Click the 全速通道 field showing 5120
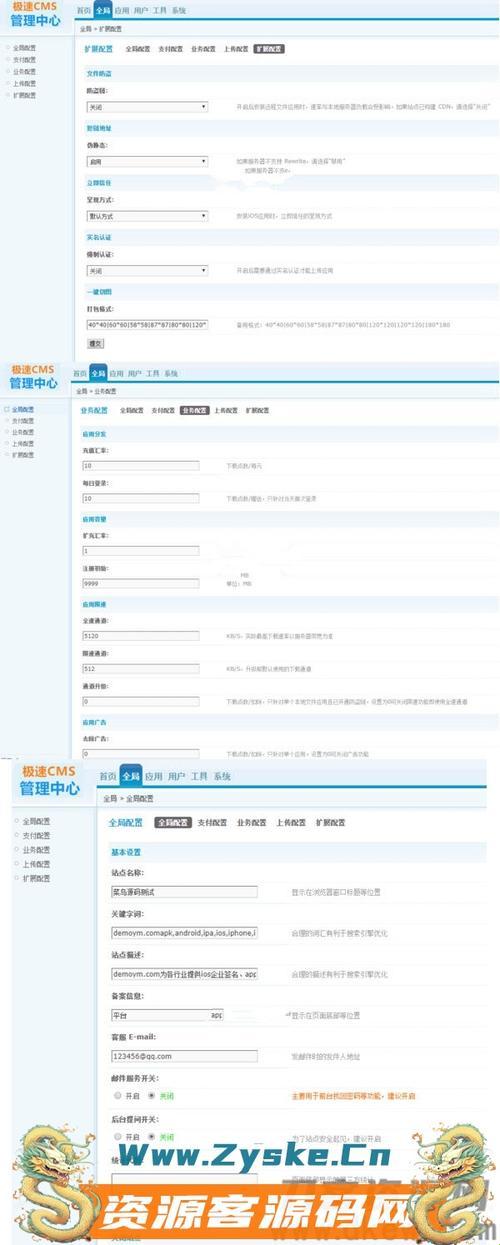This screenshot has width=500, height=1245. tap(141, 635)
